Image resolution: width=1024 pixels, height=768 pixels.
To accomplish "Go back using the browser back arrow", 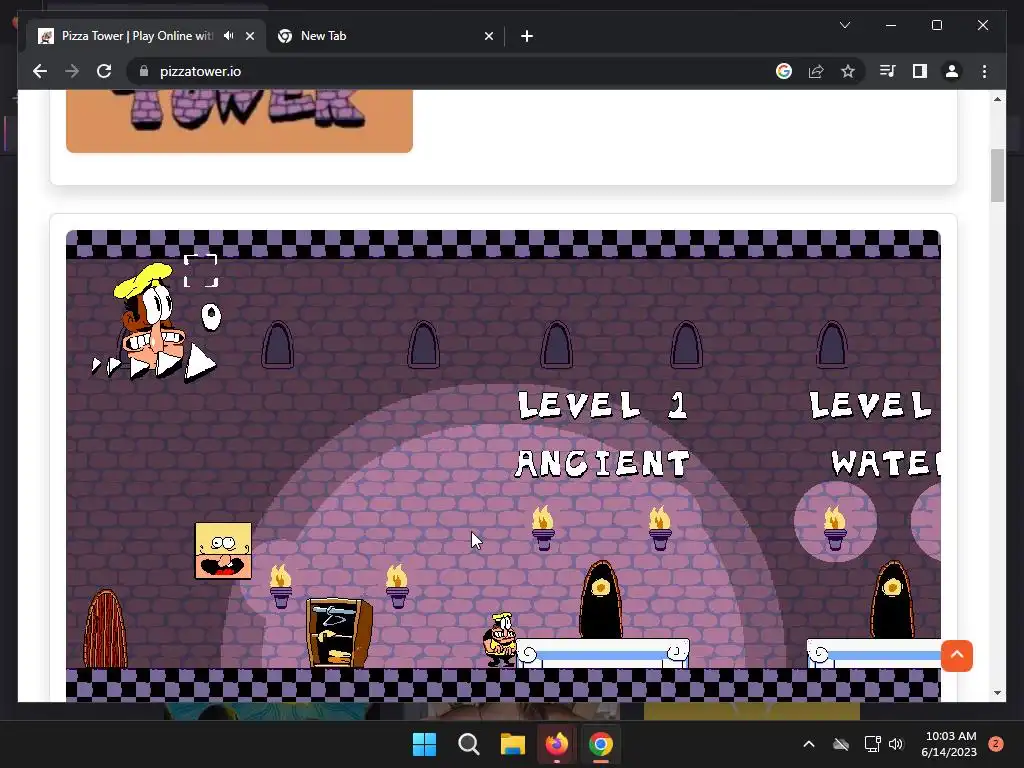I will pos(40,71).
